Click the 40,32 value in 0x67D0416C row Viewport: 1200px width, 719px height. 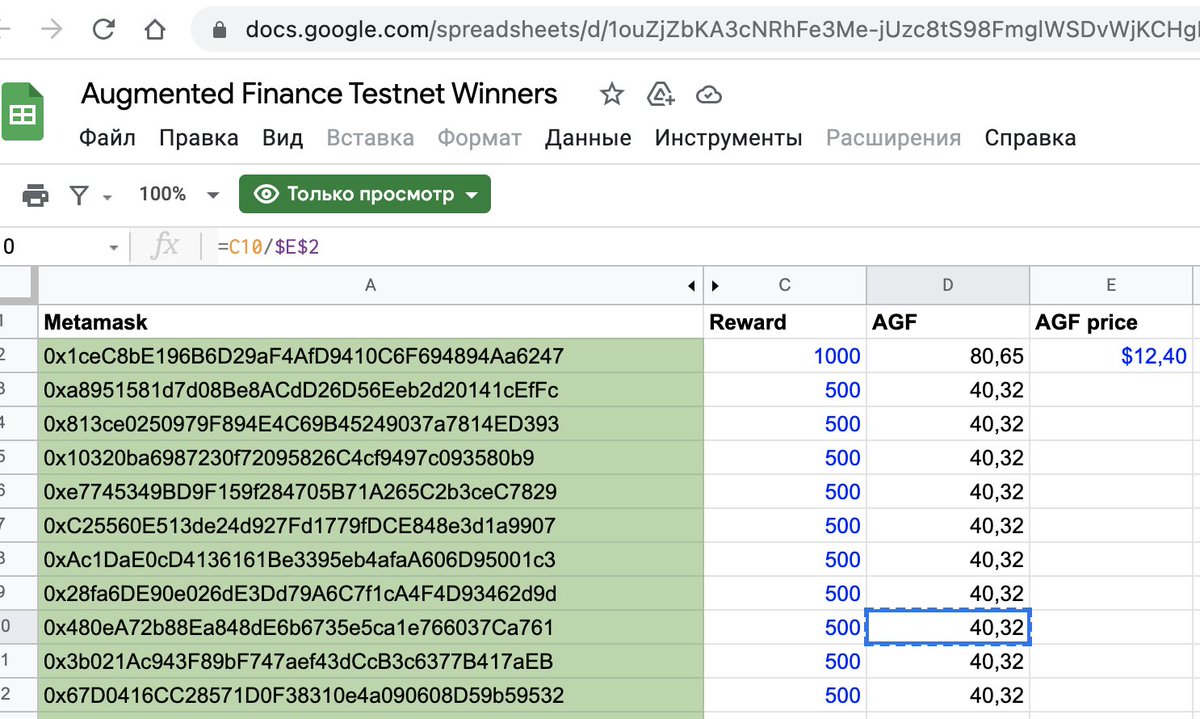click(x=948, y=696)
